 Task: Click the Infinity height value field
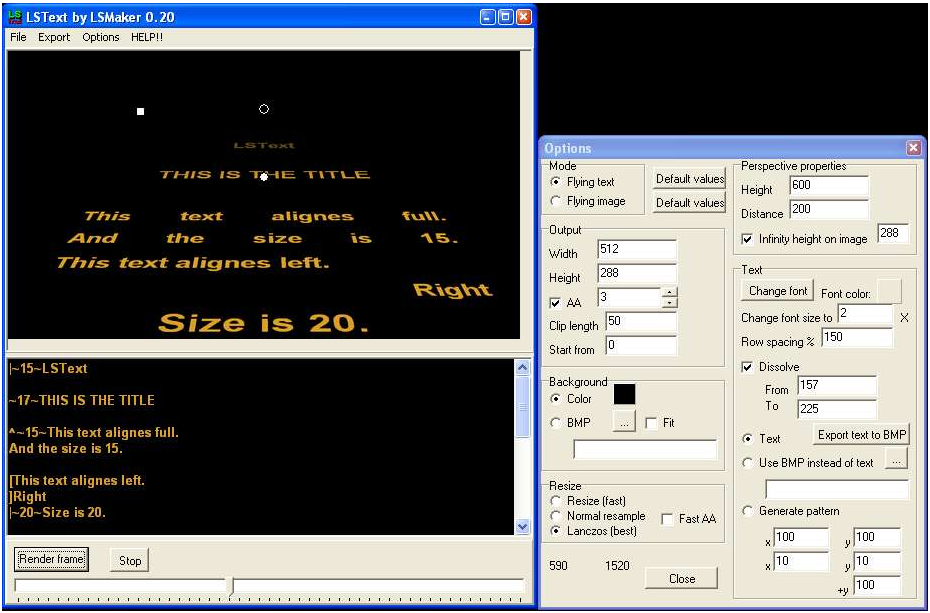893,234
